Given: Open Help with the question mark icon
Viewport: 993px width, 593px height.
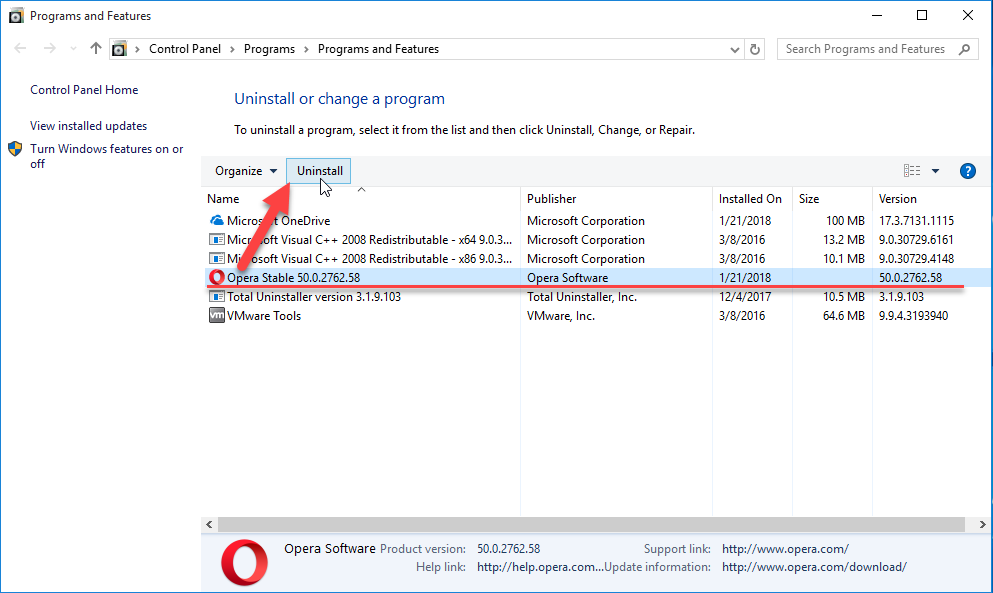Looking at the screenshot, I should click(x=967, y=171).
